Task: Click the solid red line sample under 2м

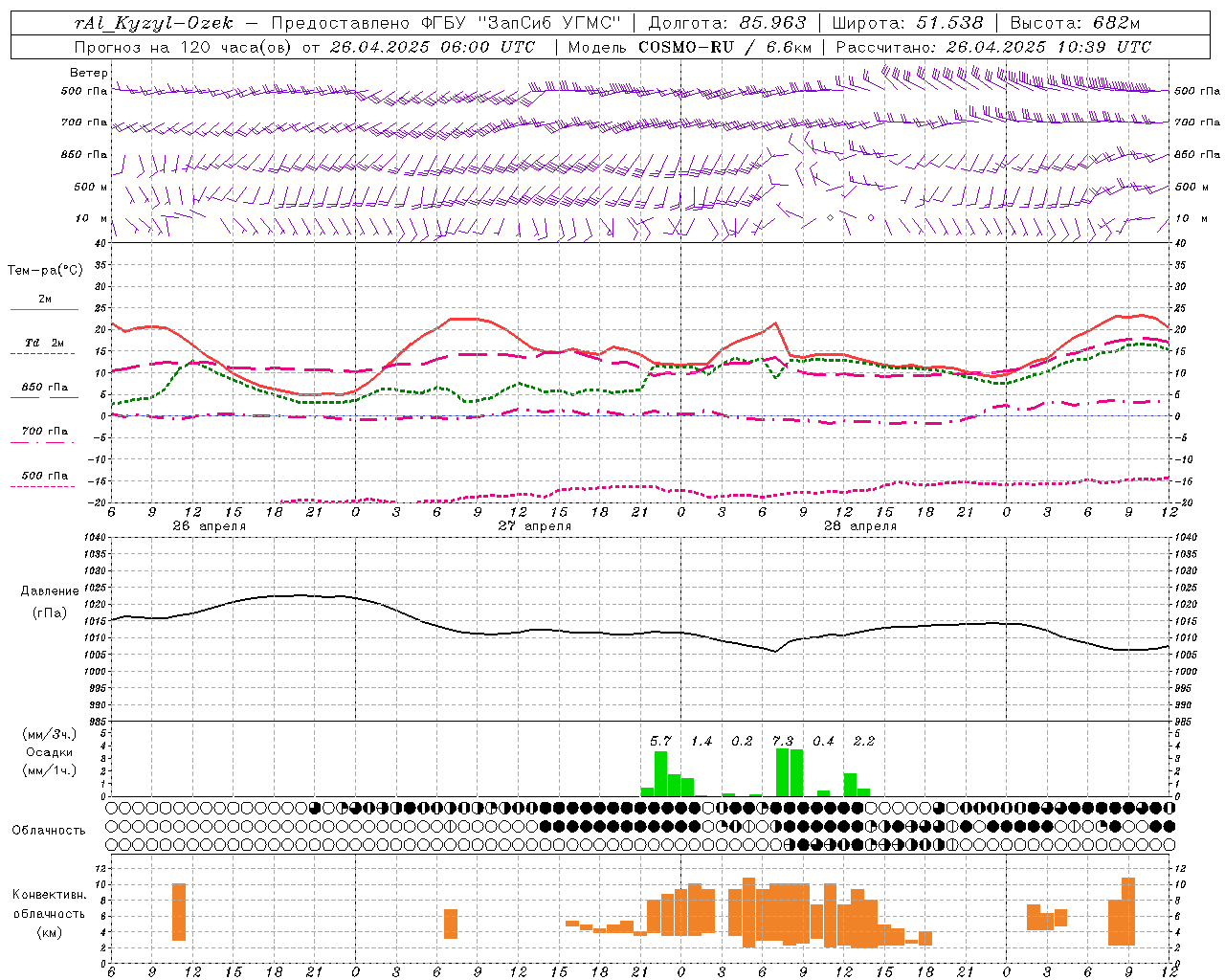Action: [44, 310]
